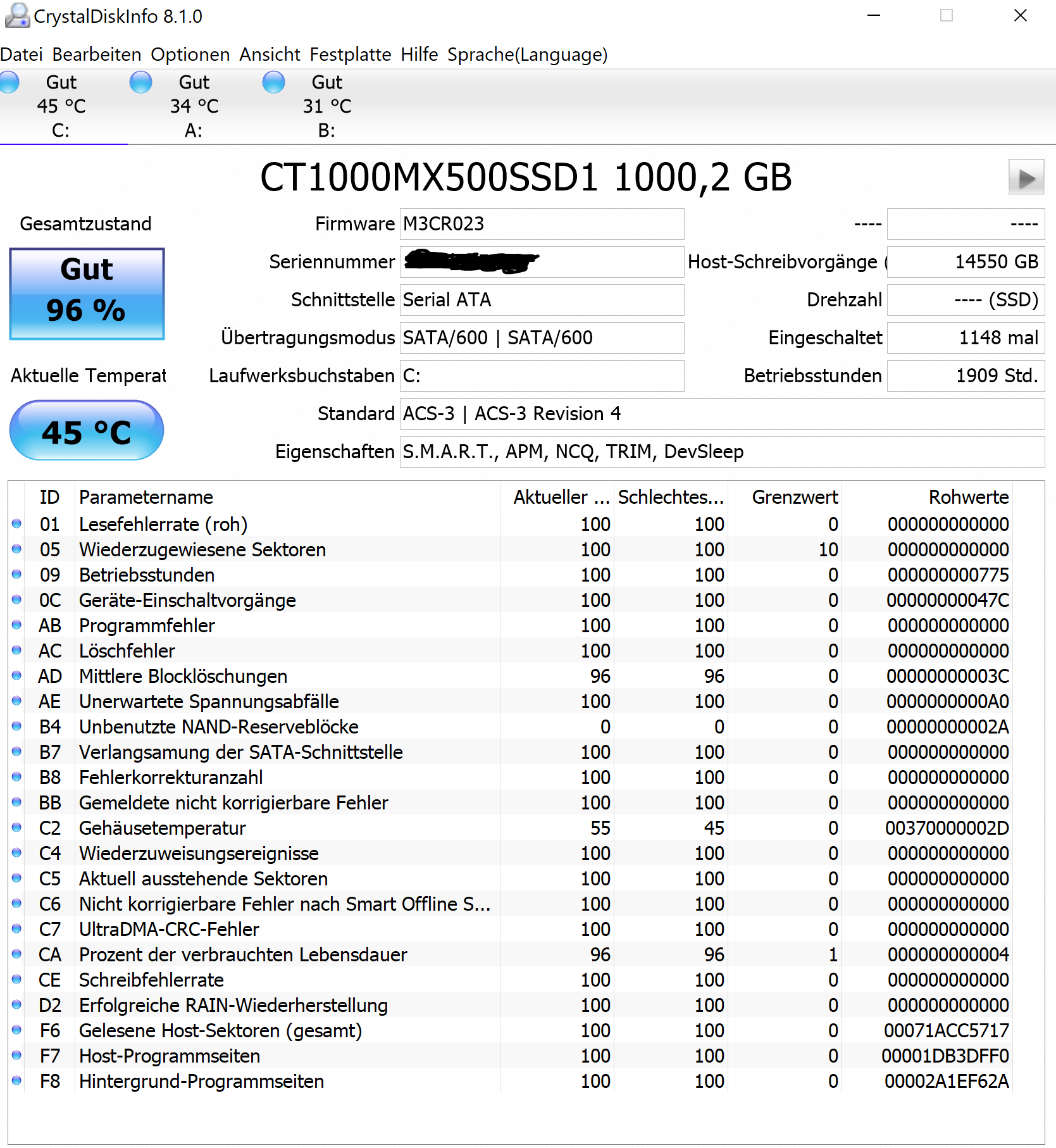Open the Ansicht menu

pyautogui.click(x=270, y=55)
